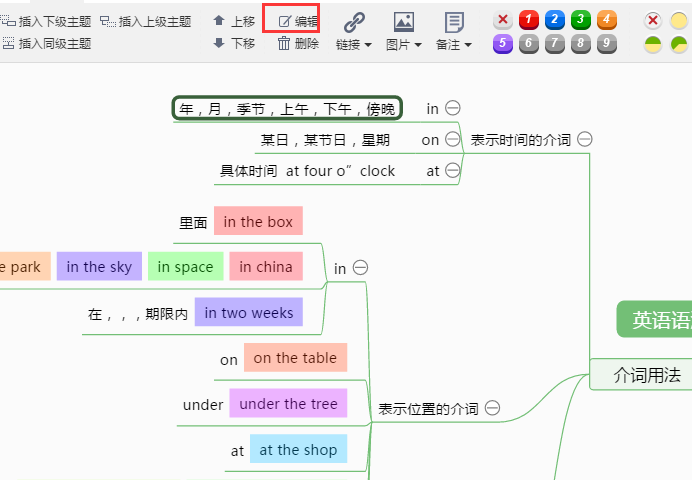This screenshot has height=480, width=692.
Task: Click the 里面 node text
Action: point(193,223)
